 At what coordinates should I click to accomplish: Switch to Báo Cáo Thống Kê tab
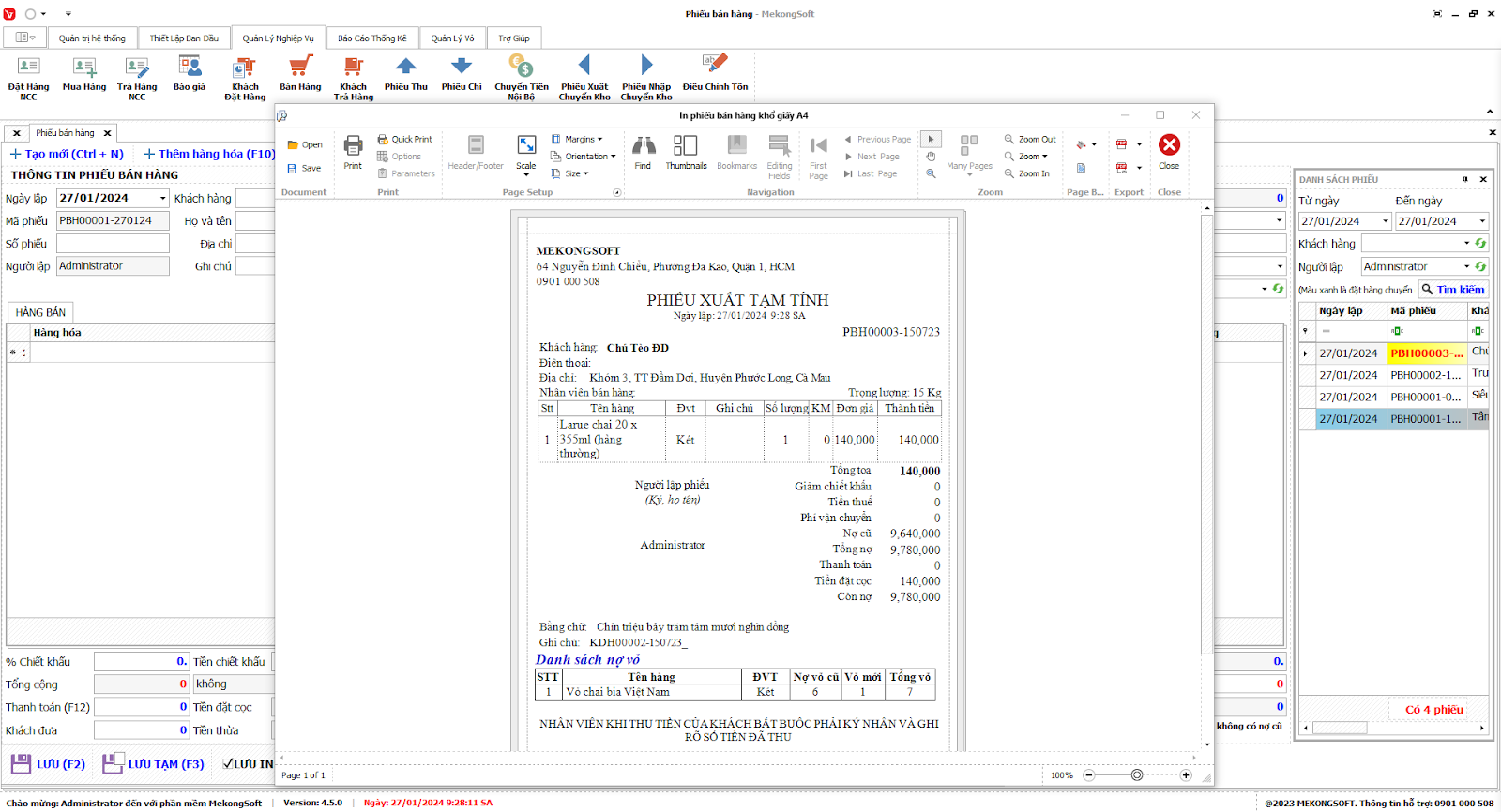371,38
